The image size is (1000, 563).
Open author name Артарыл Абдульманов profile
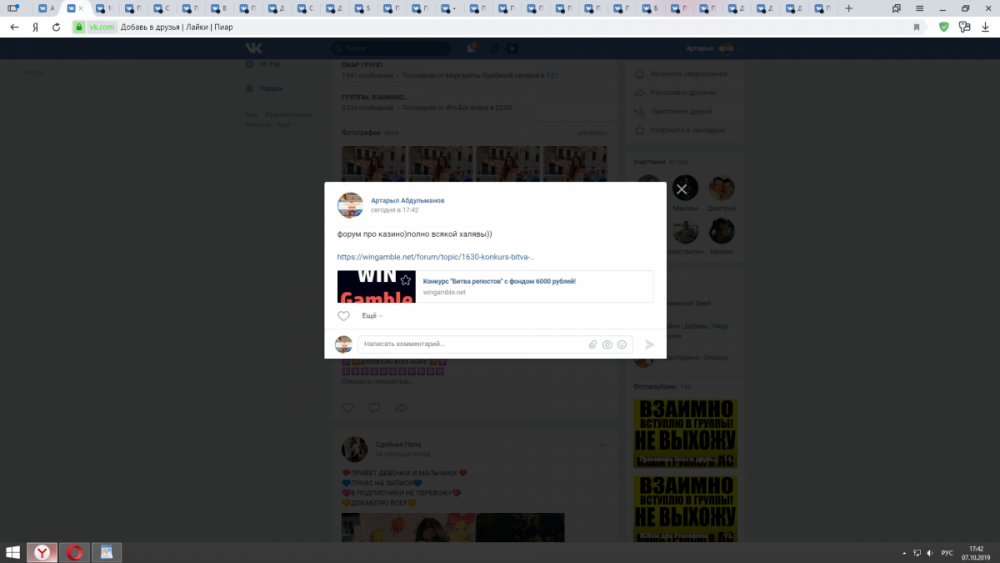pos(407,200)
